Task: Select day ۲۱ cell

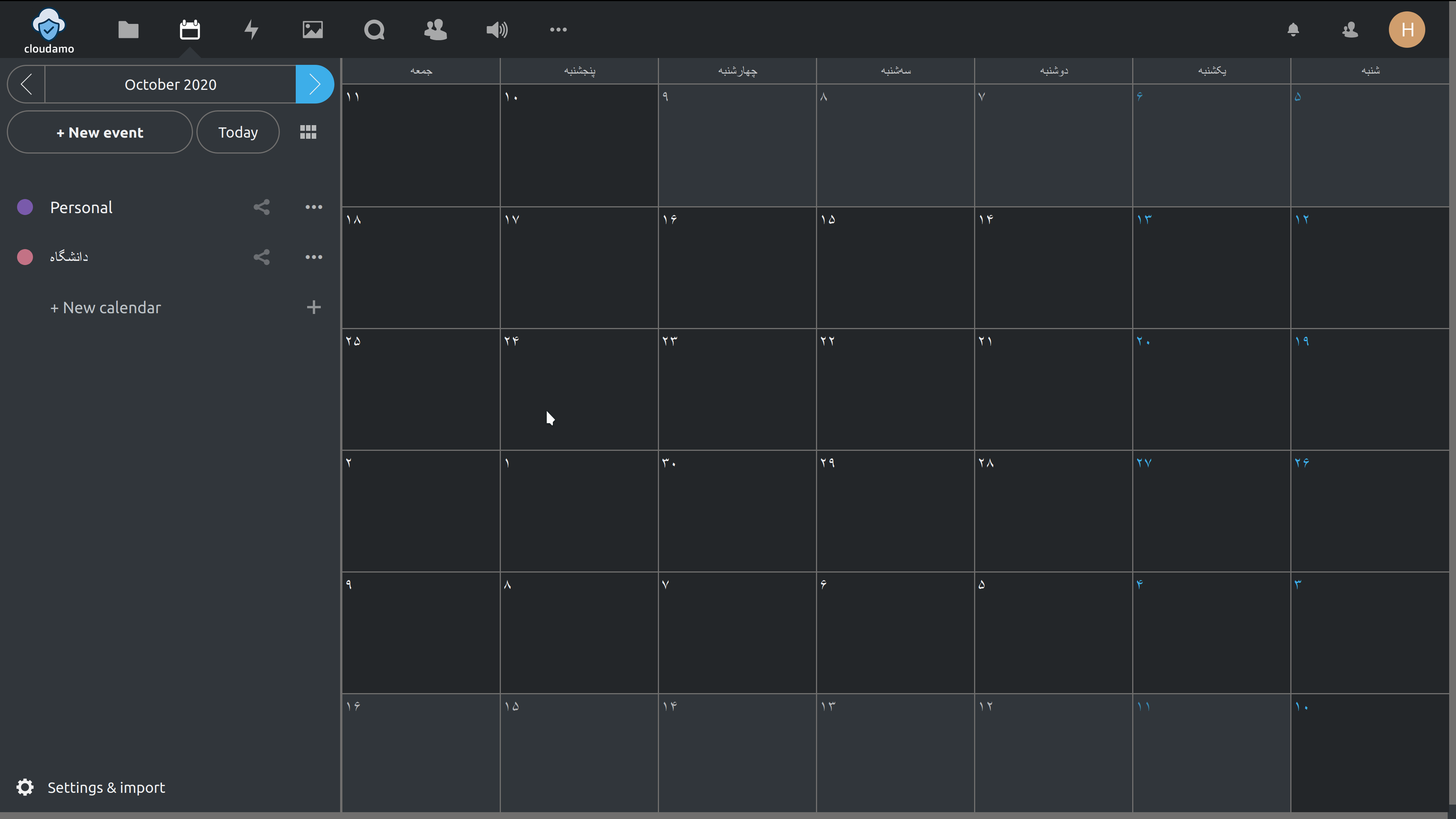Action: [x=1054, y=389]
